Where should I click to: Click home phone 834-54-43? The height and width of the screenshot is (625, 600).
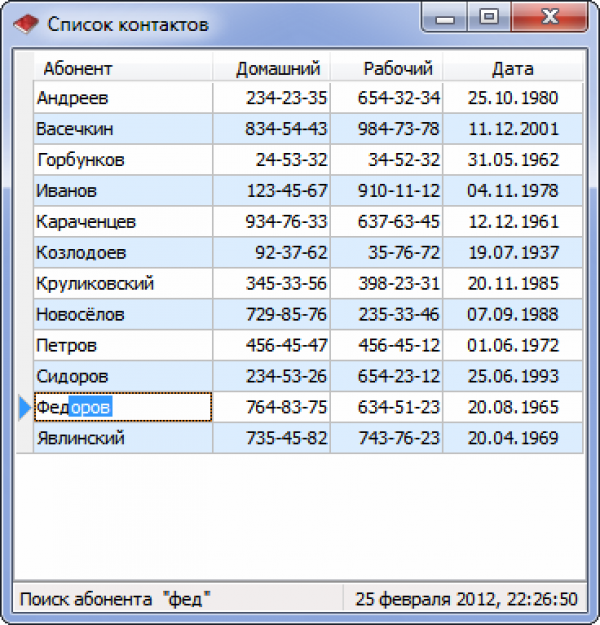click(x=271, y=129)
